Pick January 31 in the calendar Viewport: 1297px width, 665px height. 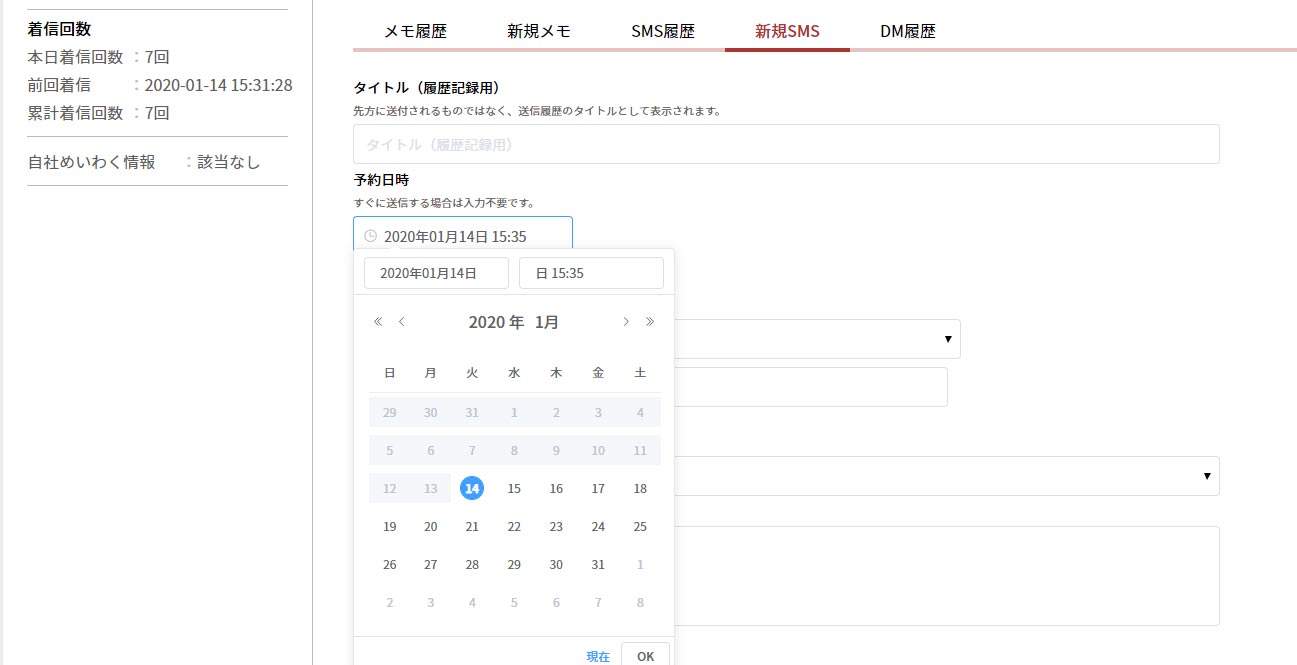tap(598, 565)
